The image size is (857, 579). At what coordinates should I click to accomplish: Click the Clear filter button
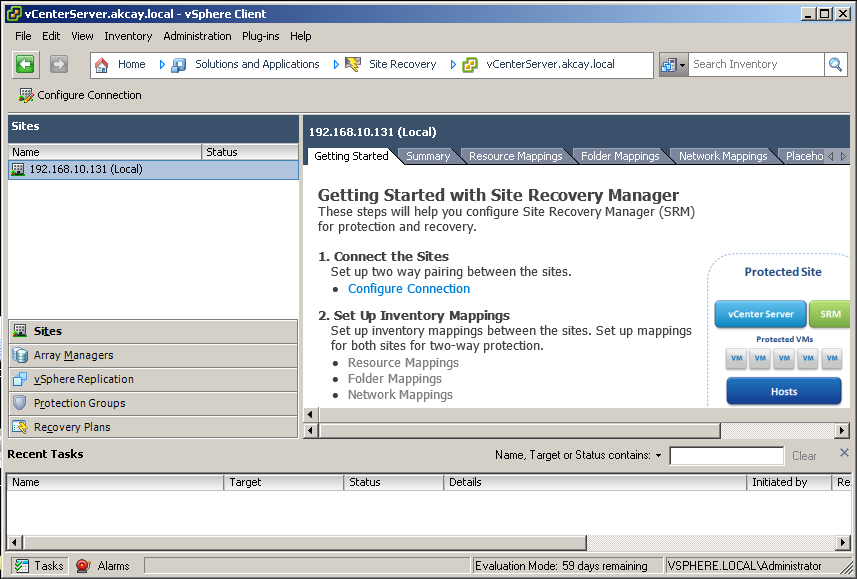[x=804, y=456]
